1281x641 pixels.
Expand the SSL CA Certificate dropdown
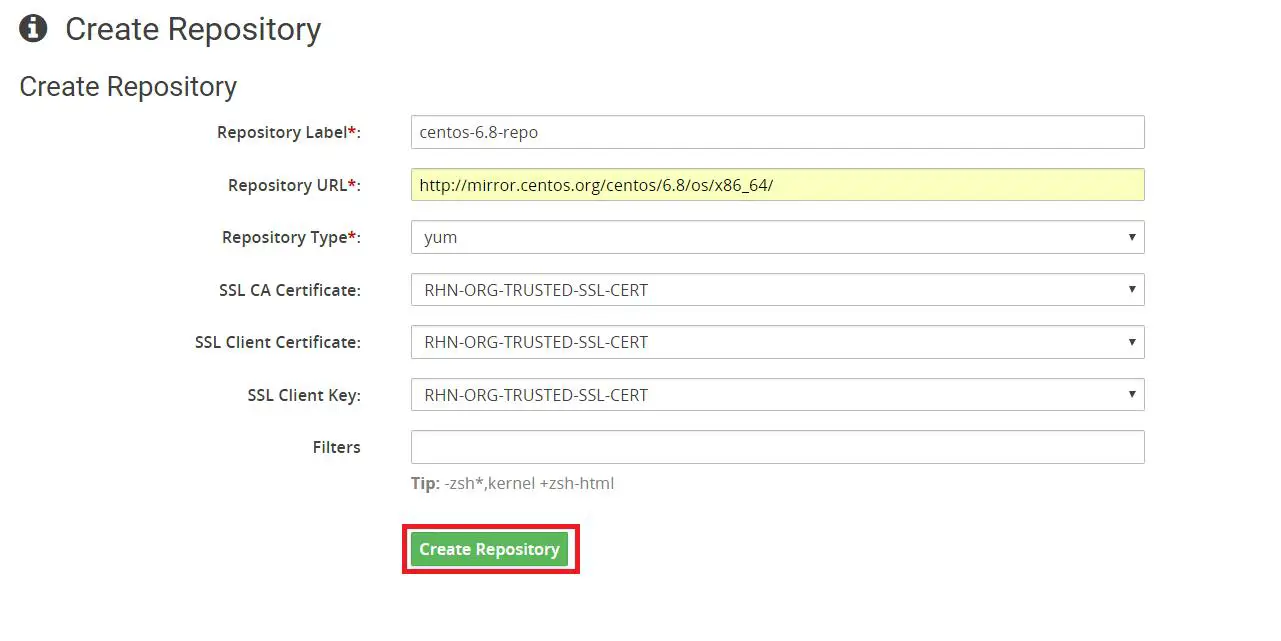[x=777, y=290]
